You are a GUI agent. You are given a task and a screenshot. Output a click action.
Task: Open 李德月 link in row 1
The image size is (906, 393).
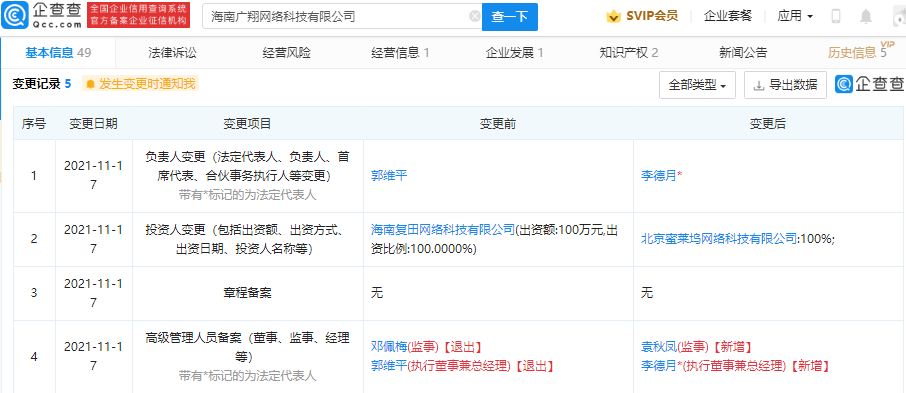tap(659, 175)
